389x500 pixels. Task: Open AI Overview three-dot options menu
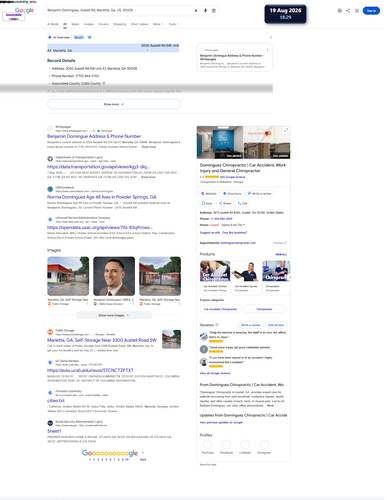(x=271, y=37)
